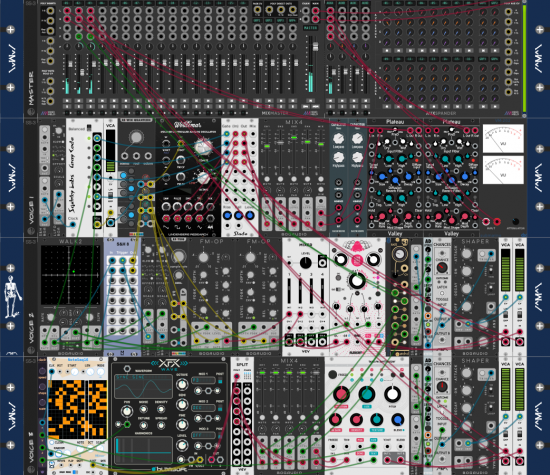The height and width of the screenshot is (475, 550).
Task: Click the WALK2 XY display
Action: 71,275
